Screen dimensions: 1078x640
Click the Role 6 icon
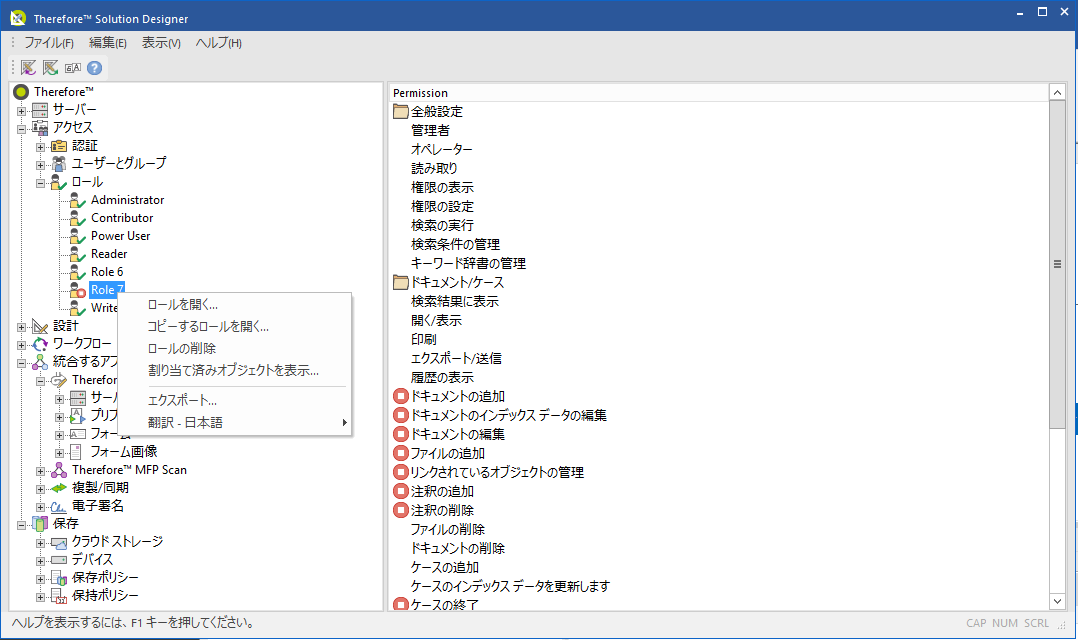[x=78, y=272]
